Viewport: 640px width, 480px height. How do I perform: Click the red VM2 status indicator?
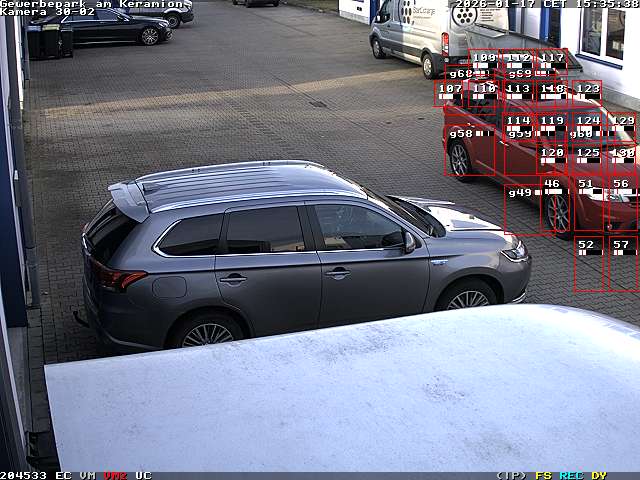click(115, 475)
